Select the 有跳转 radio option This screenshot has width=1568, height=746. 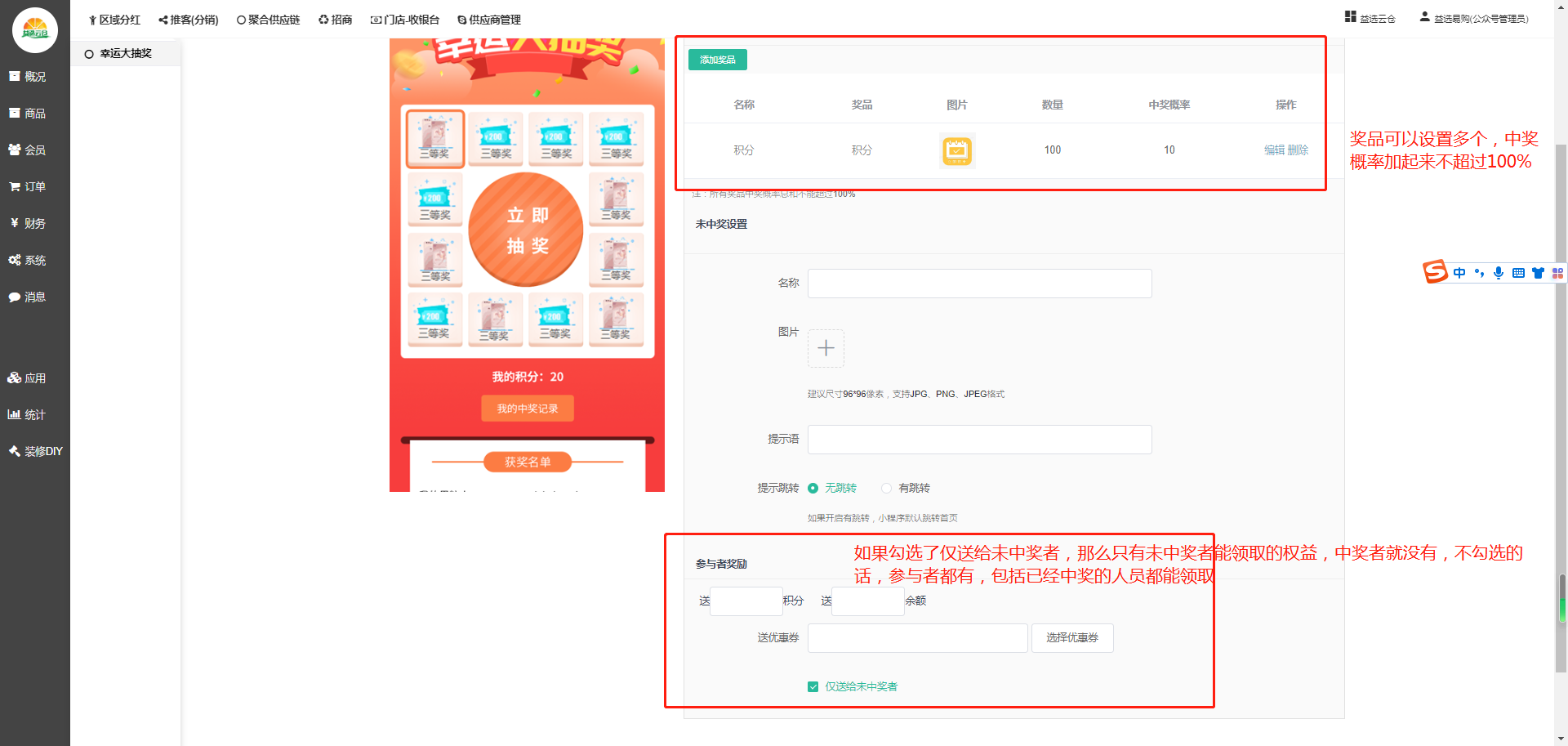coord(887,489)
